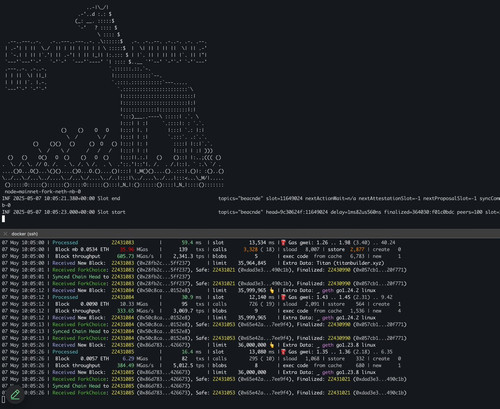Click the green '384.49' MGas/s throughput

pyautogui.click(x=126, y=366)
